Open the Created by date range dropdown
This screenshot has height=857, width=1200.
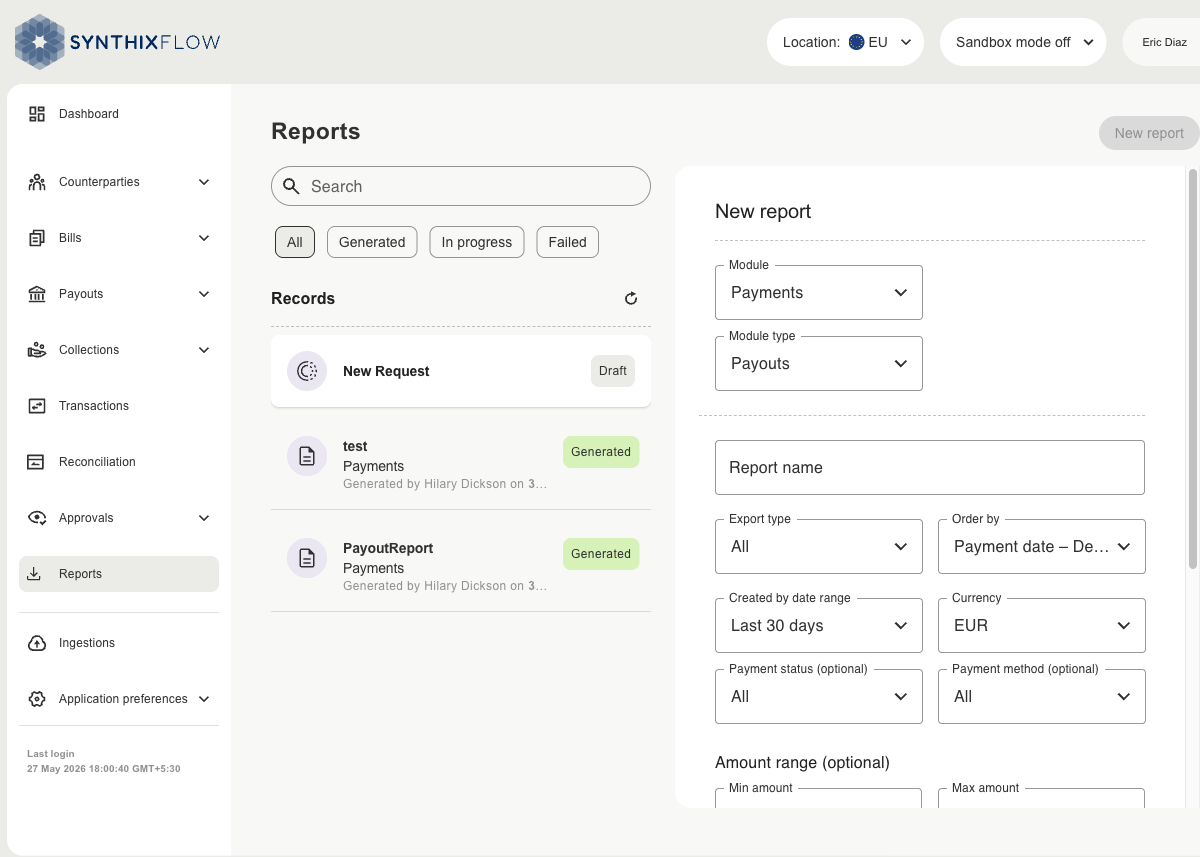819,626
